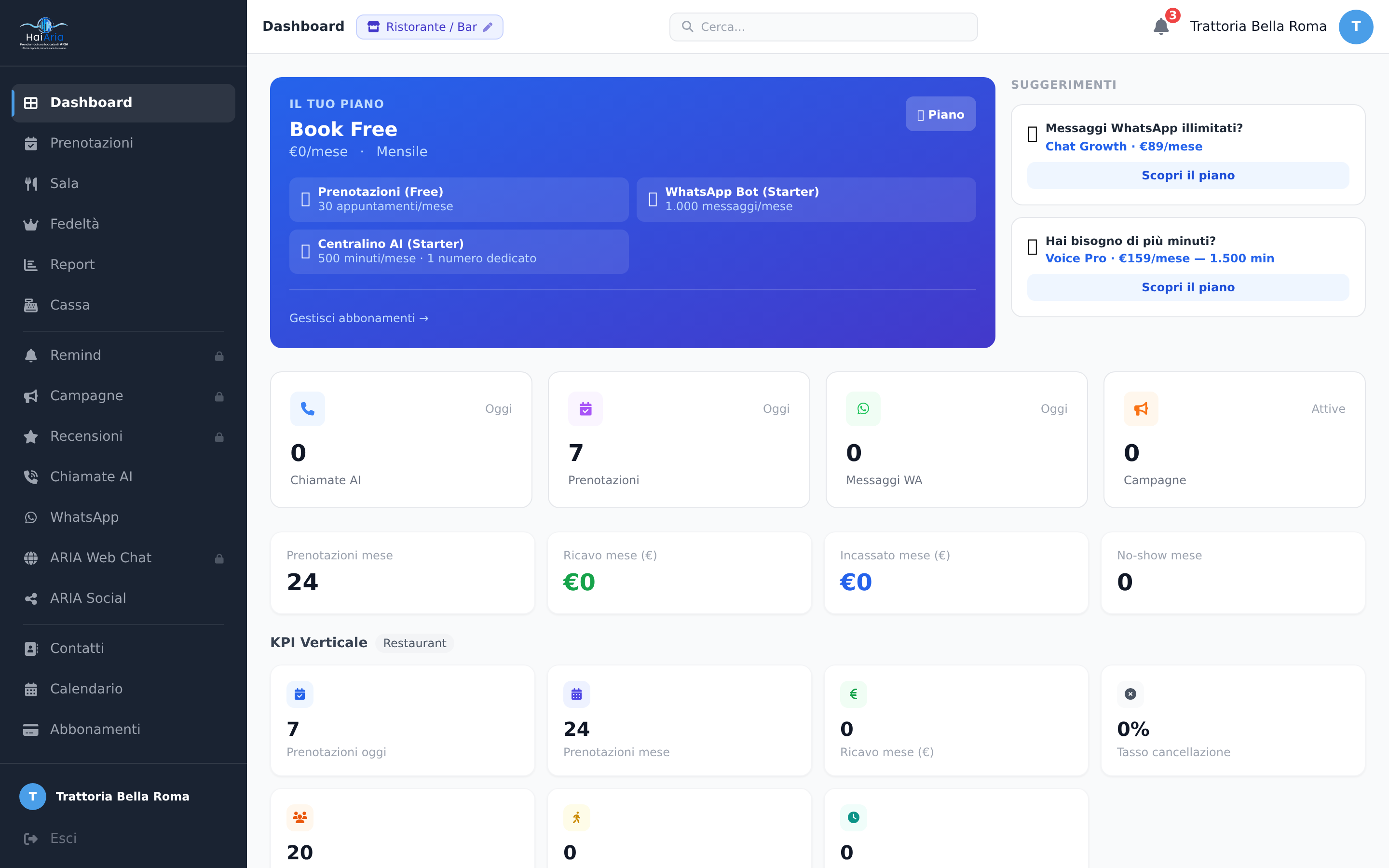Click the calendar icon on Prenotazioni card
Viewport: 1389px width, 868px height.
click(586, 409)
